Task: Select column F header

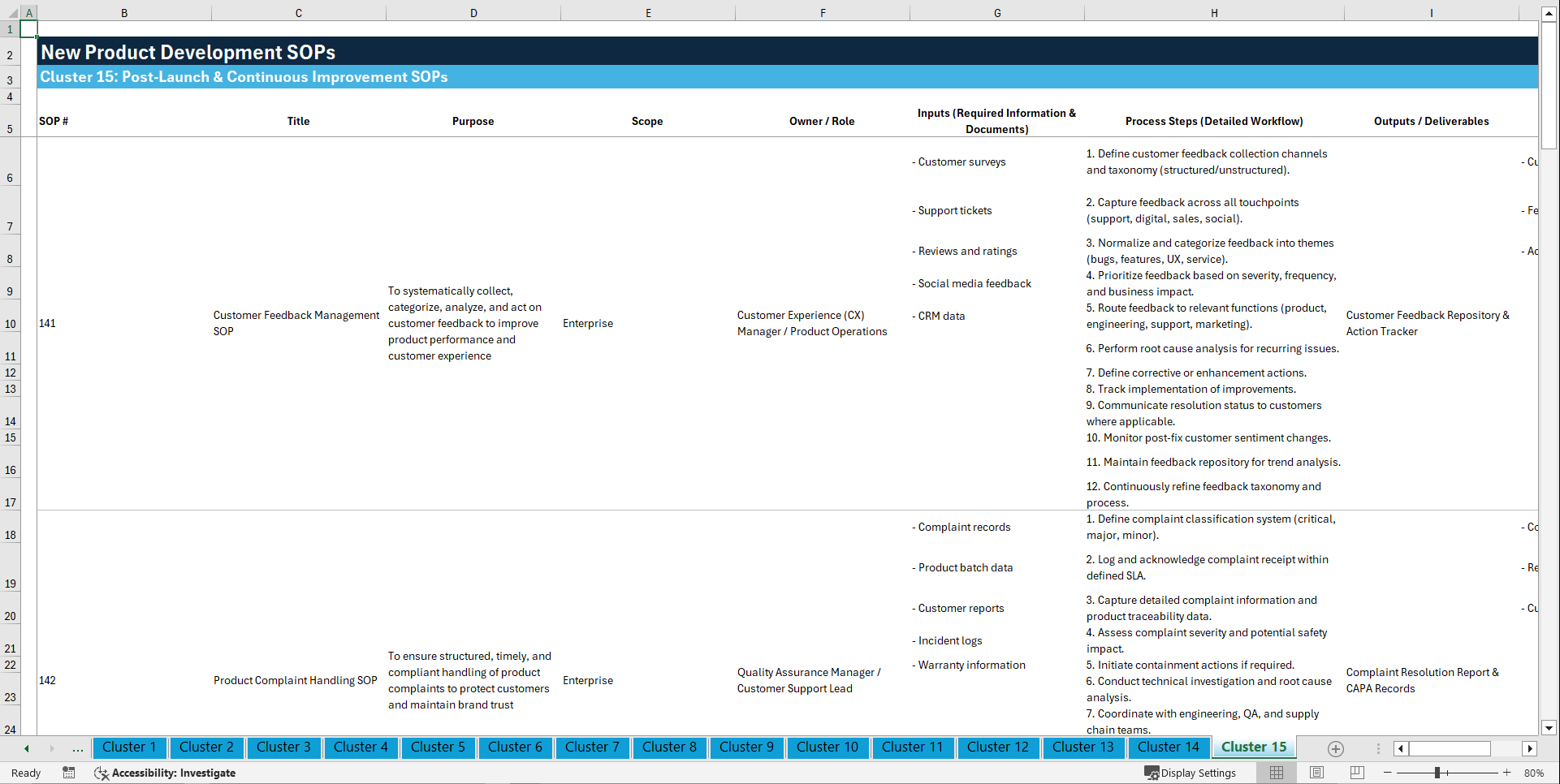Action: click(x=823, y=13)
